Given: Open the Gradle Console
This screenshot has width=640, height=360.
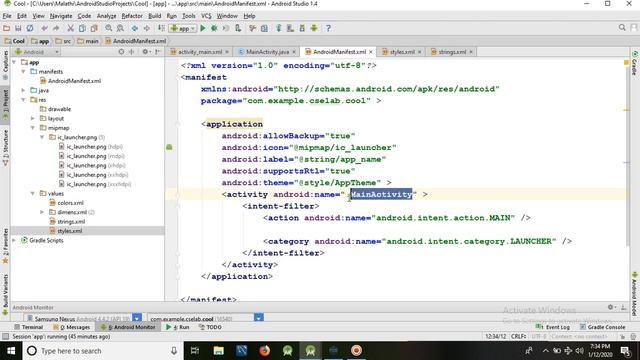Looking at the screenshot, I should tap(602, 327).
